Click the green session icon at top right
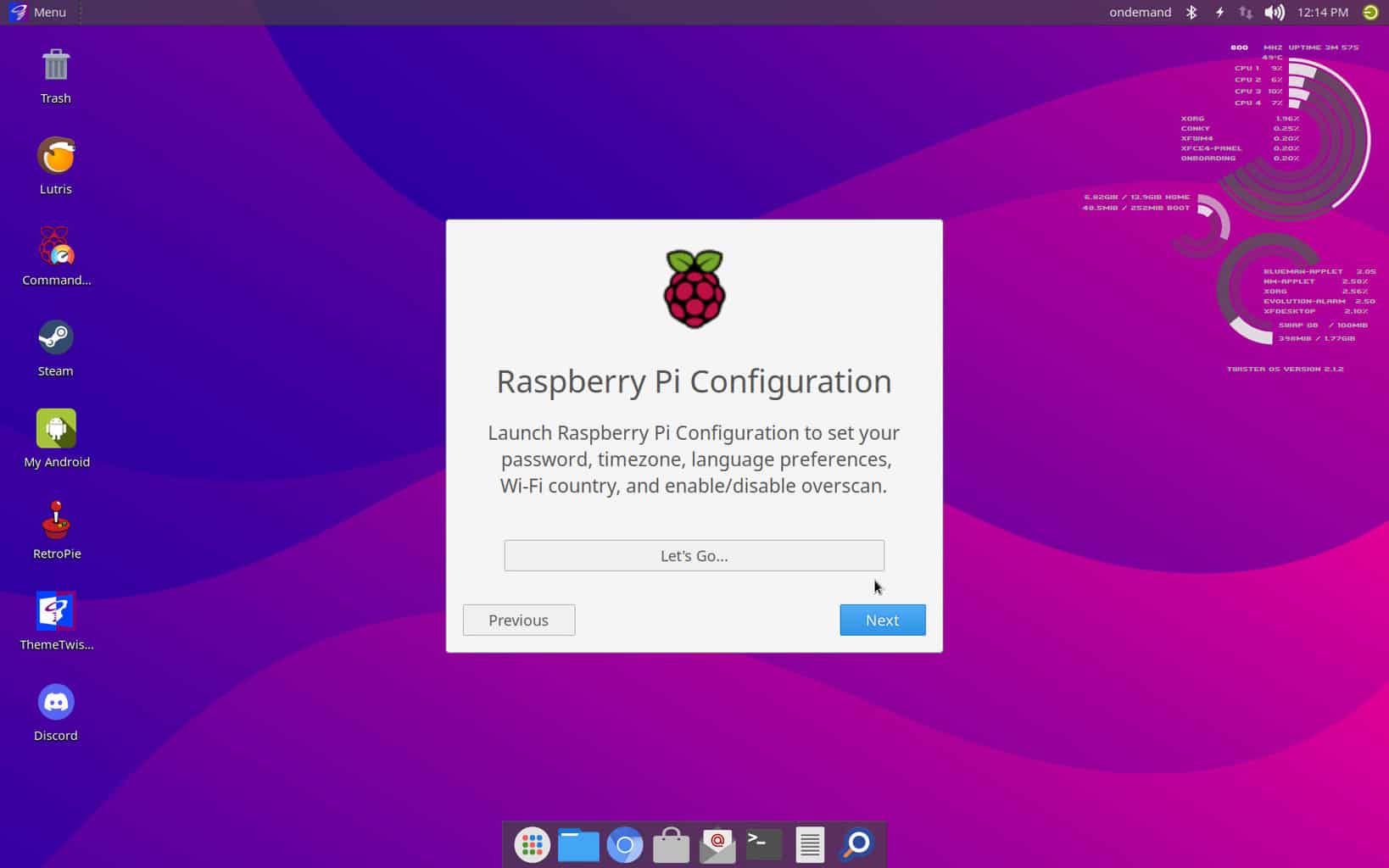The height and width of the screenshot is (868, 1389). pyautogui.click(x=1370, y=12)
